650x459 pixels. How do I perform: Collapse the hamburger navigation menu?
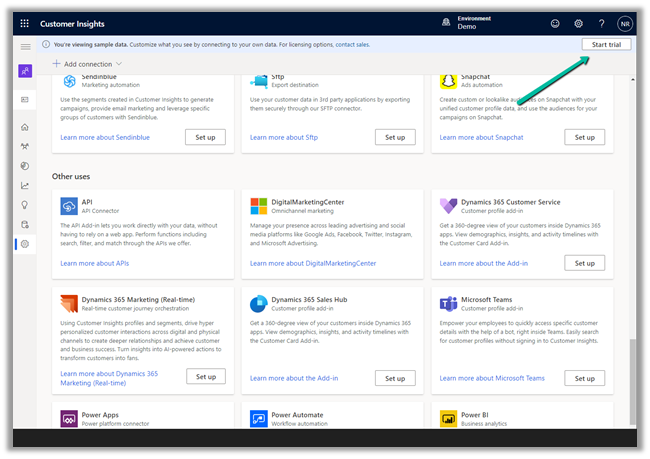click(x=25, y=47)
